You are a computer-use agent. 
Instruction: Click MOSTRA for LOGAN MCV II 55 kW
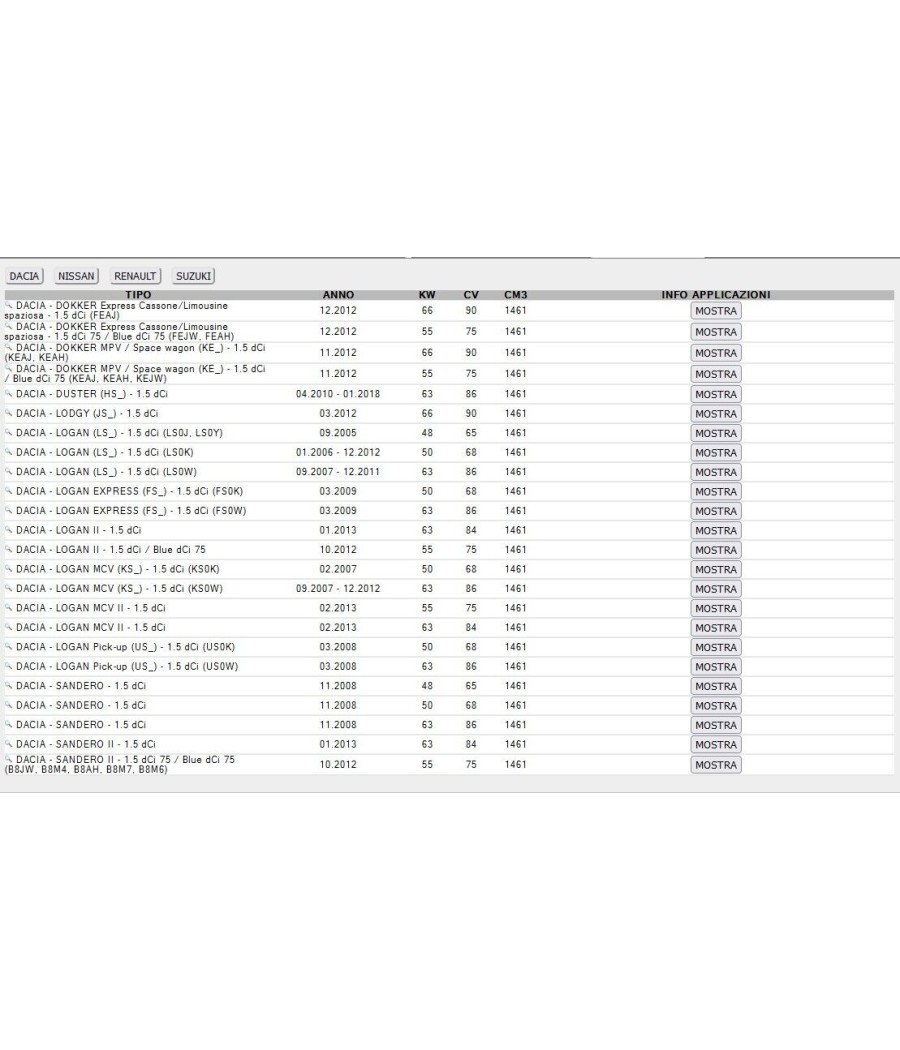pyautogui.click(x=716, y=609)
